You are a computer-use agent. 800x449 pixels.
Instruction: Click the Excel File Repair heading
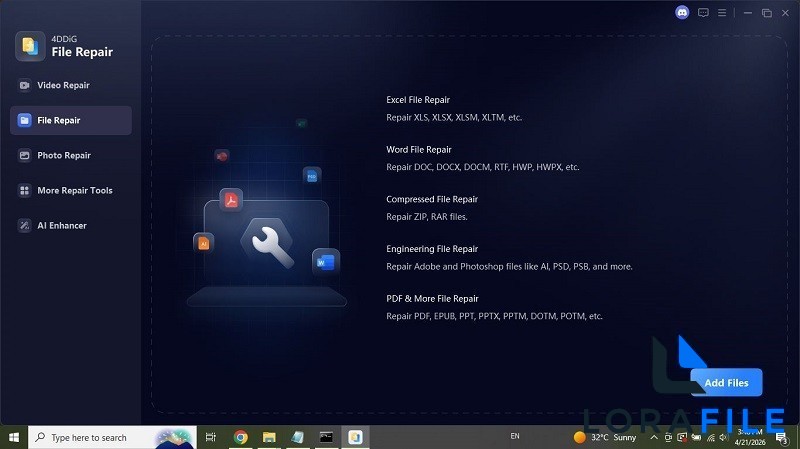tap(418, 100)
